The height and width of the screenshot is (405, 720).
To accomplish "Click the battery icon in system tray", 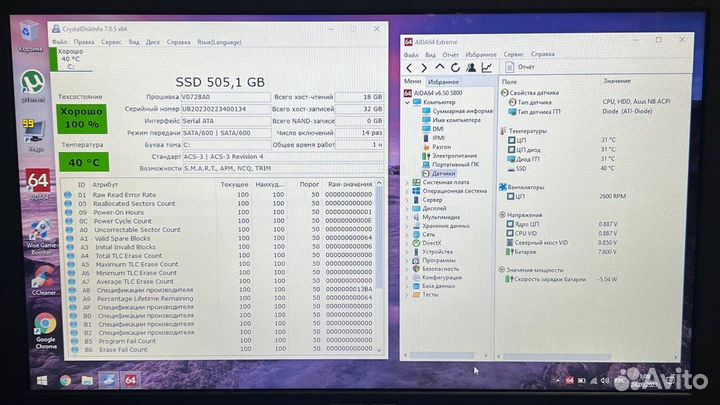I will (582, 381).
